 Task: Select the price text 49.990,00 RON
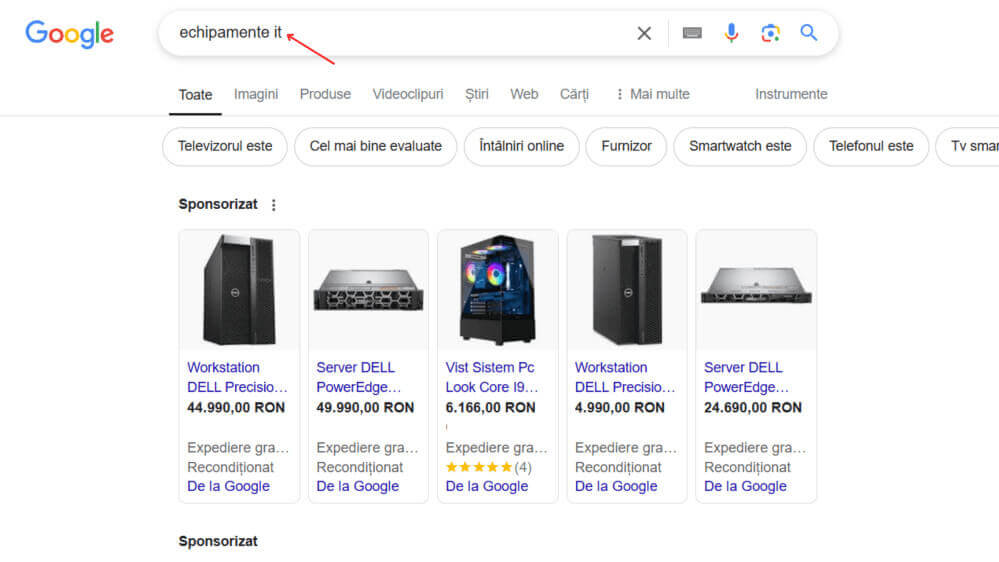[365, 408]
